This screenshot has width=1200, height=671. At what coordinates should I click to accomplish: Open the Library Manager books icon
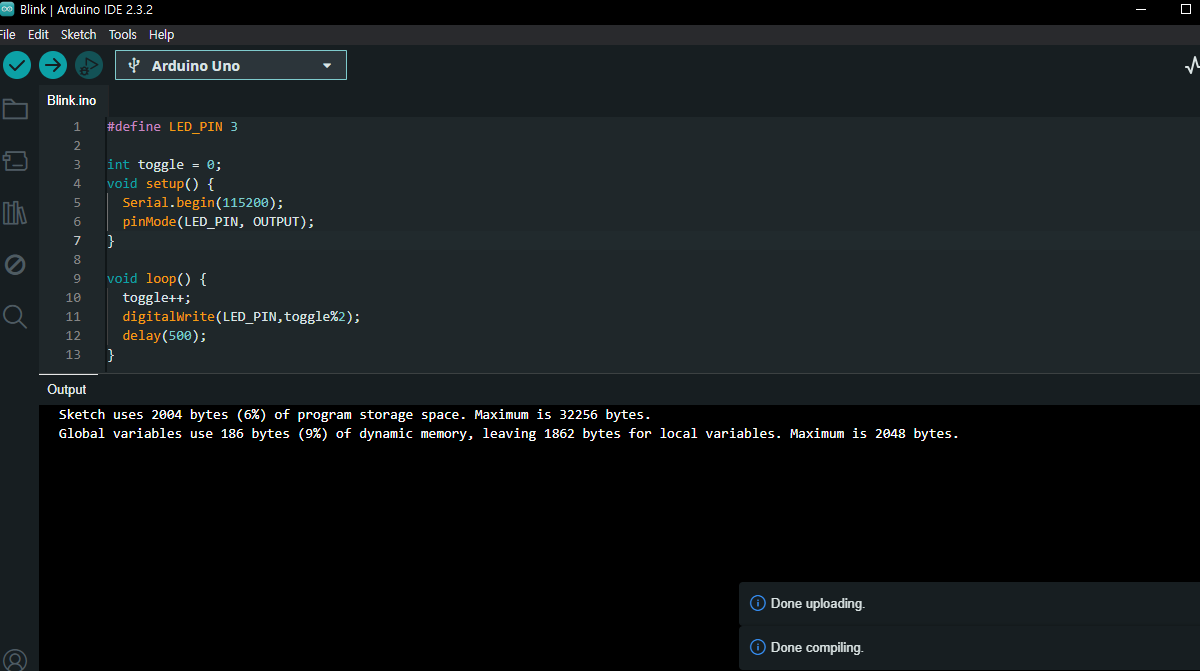coord(15,213)
